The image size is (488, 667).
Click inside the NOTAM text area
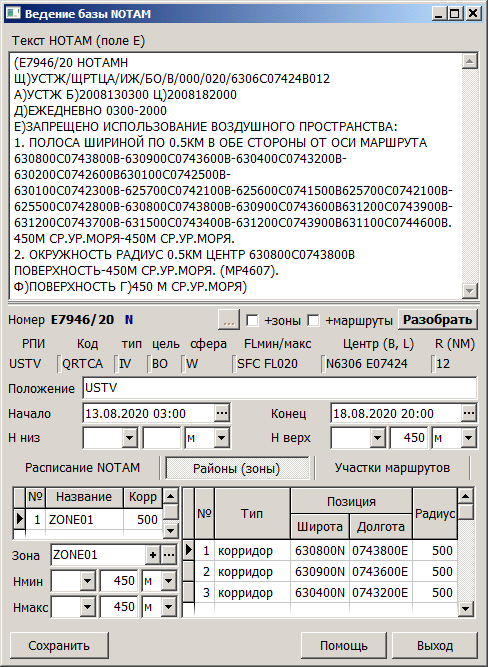pyautogui.click(x=235, y=176)
